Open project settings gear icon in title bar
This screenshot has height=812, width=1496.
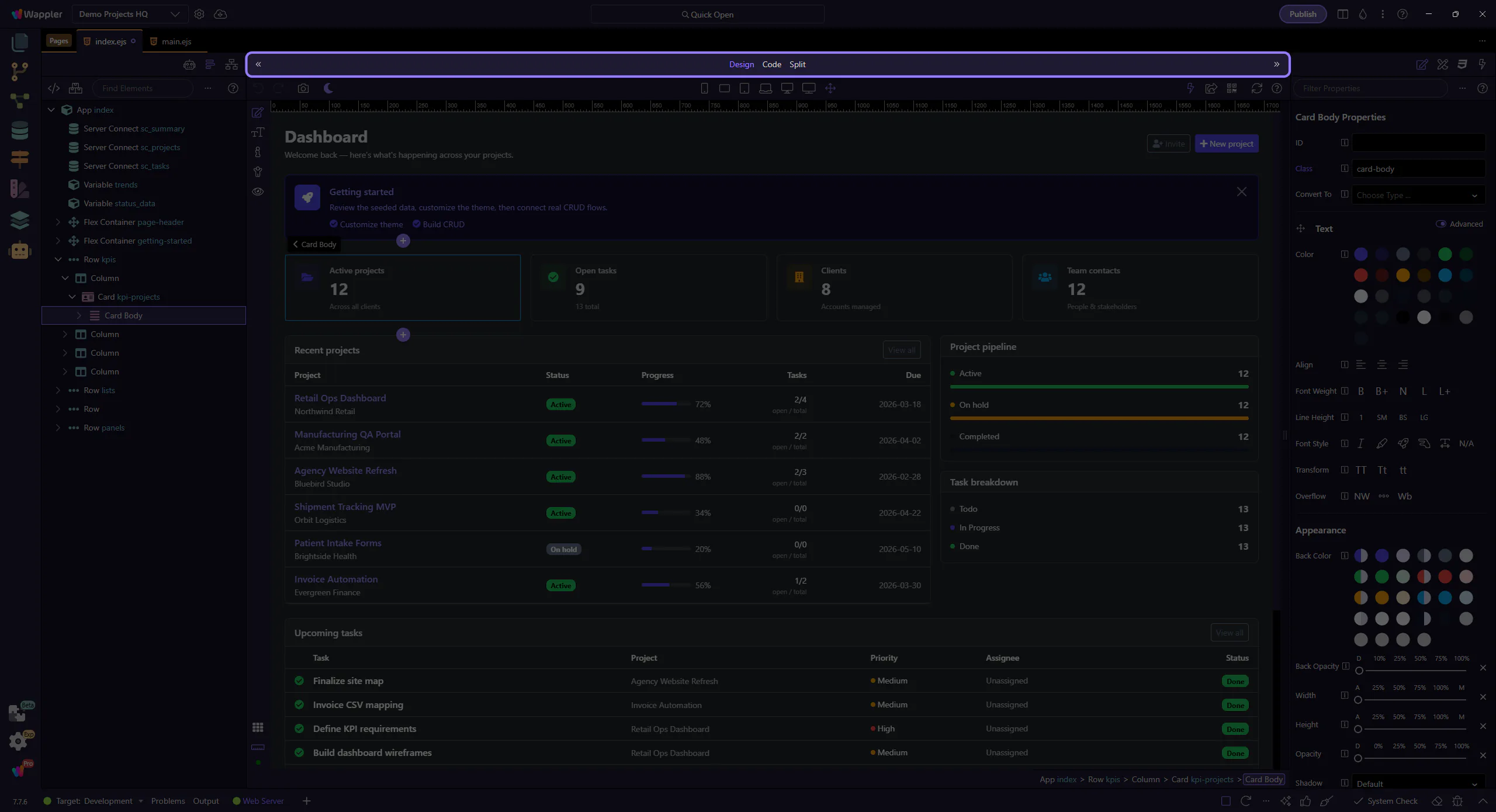point(199,14)
